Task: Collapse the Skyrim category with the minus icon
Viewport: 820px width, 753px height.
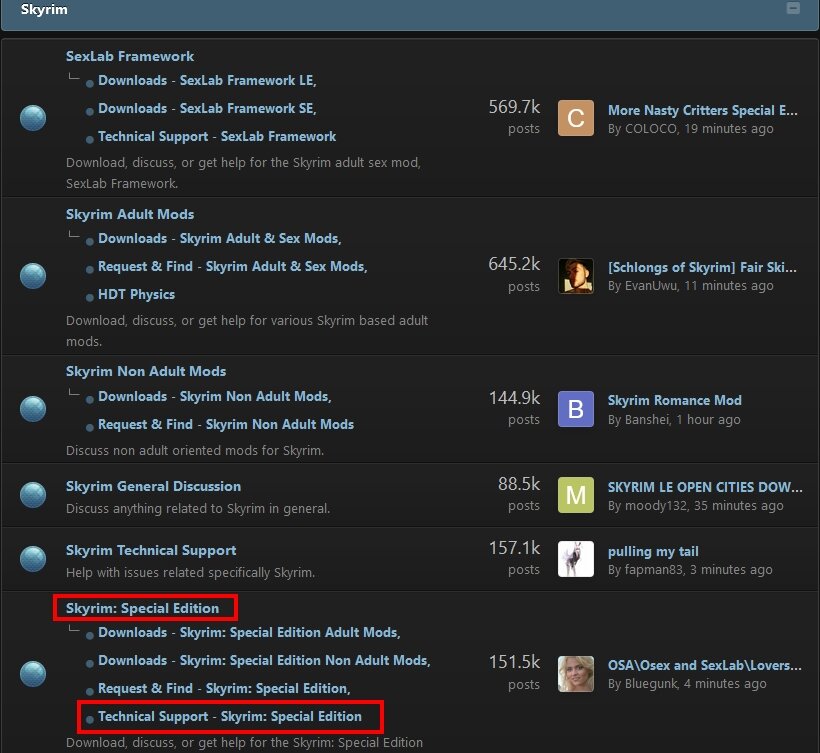Action: coord(793,8)
